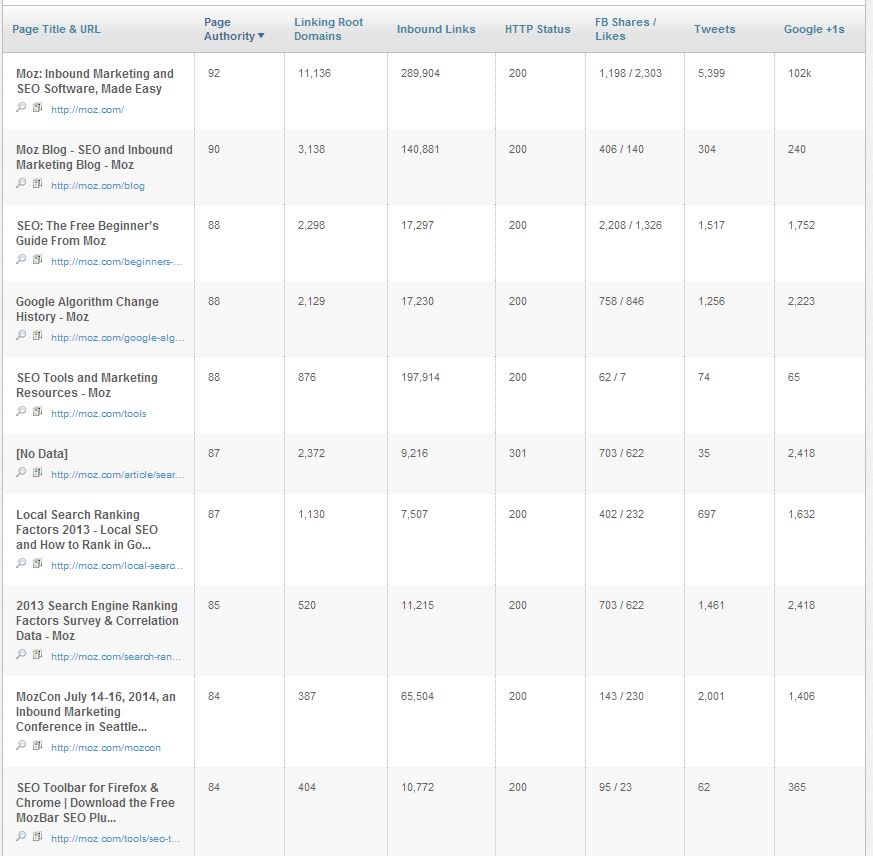The height and width of the screenshot is (856, 873).
Task: Click page icon beside moz.com/mozcon URL
Action: (x=37, y=745)
